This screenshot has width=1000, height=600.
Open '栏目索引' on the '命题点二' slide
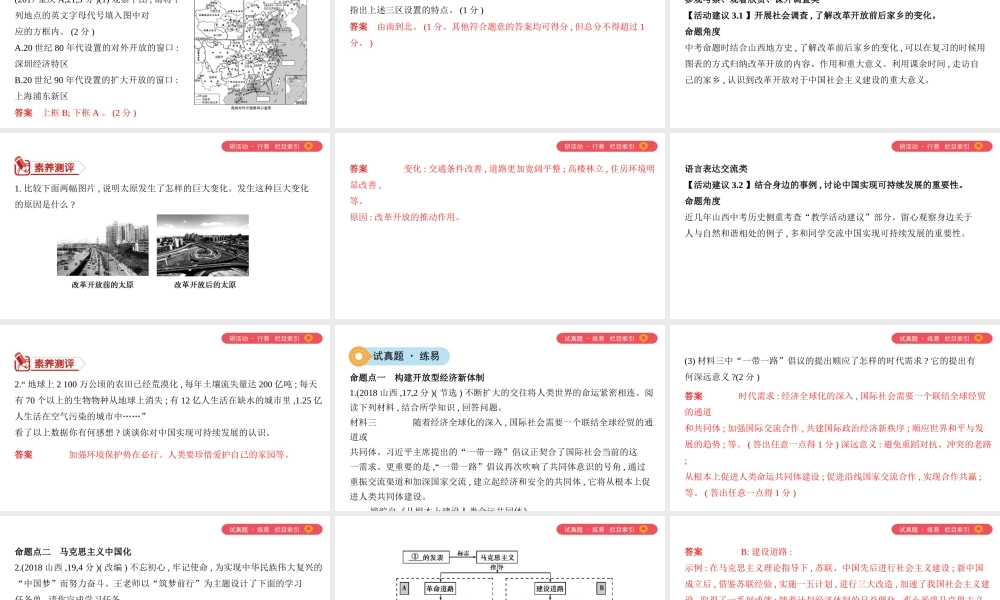point(287,529)
